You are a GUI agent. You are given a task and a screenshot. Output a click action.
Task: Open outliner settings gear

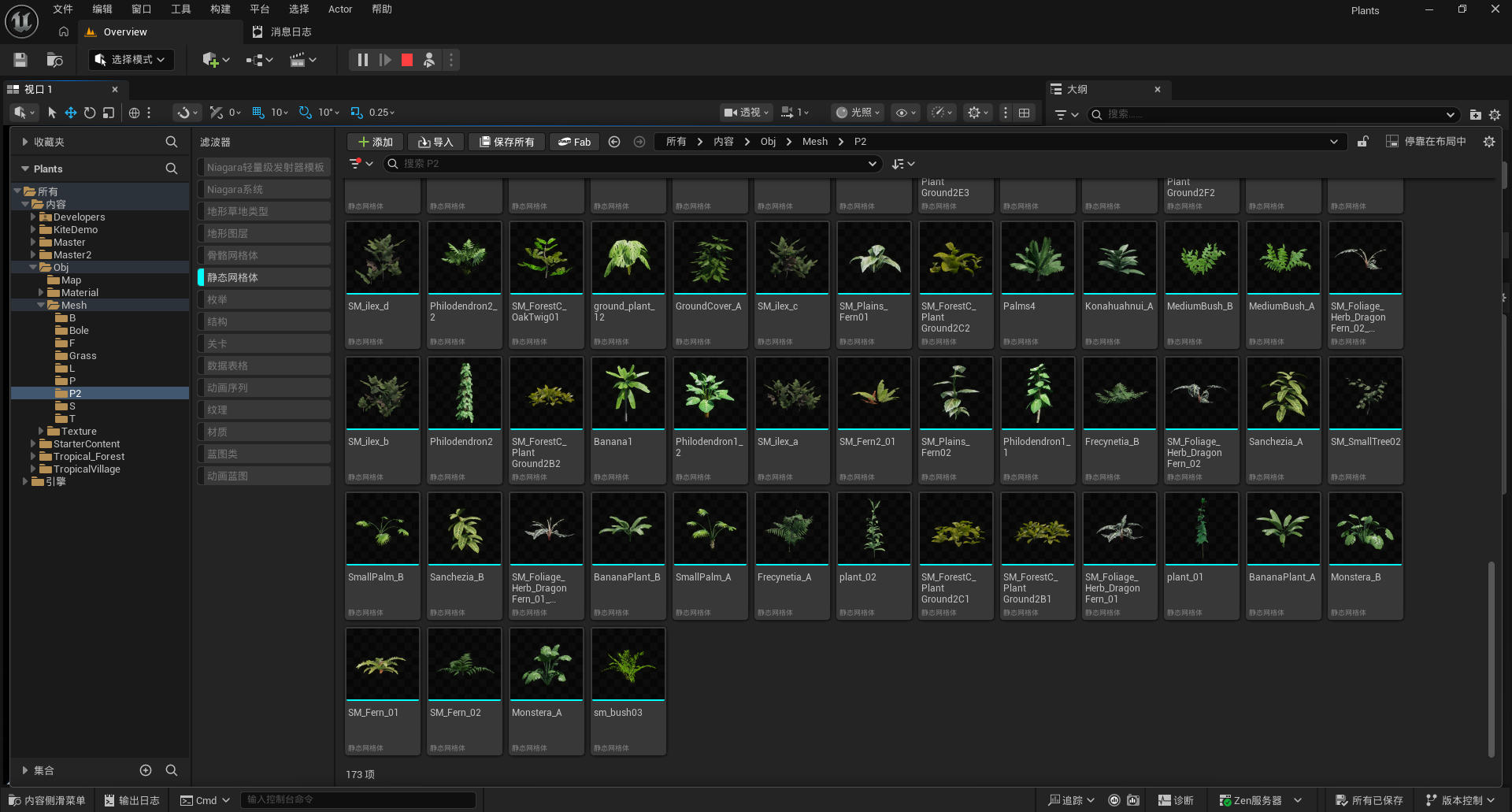coord(1495,114)
